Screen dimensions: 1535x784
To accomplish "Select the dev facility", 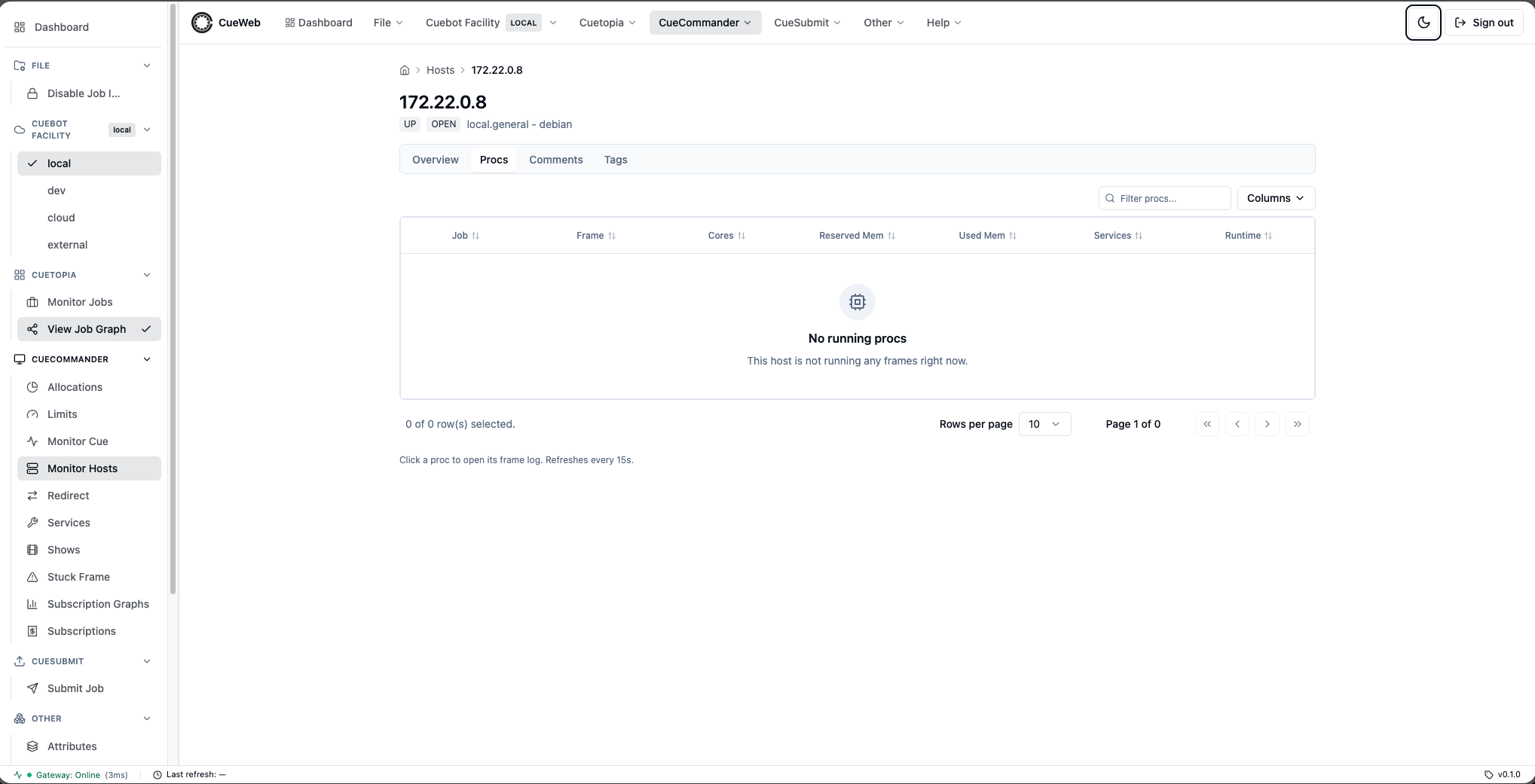I will click(89, 191).
